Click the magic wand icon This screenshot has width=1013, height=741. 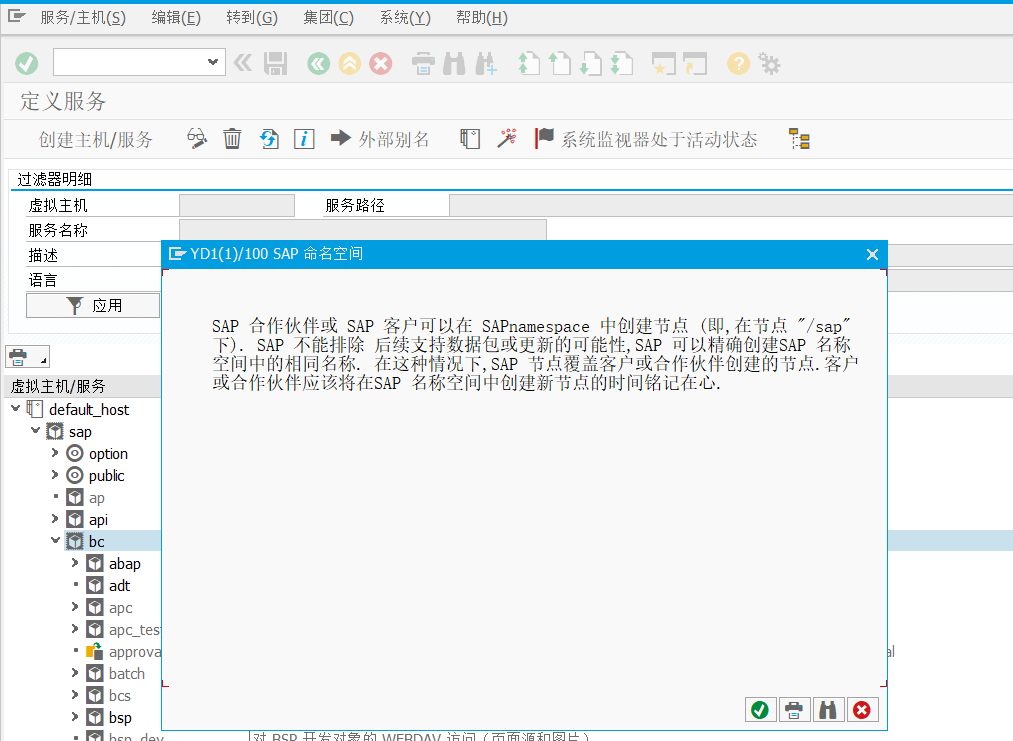(506, 138)
